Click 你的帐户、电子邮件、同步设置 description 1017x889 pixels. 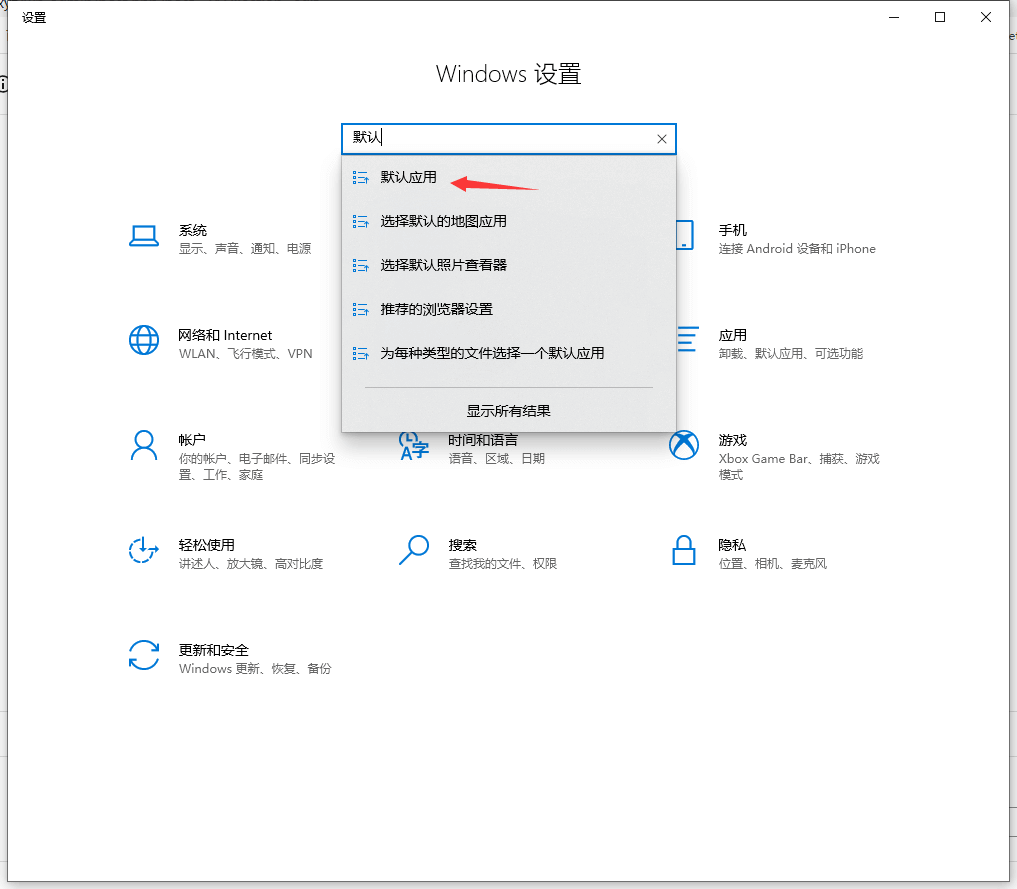pyautogui.click(x=257, y=467)
